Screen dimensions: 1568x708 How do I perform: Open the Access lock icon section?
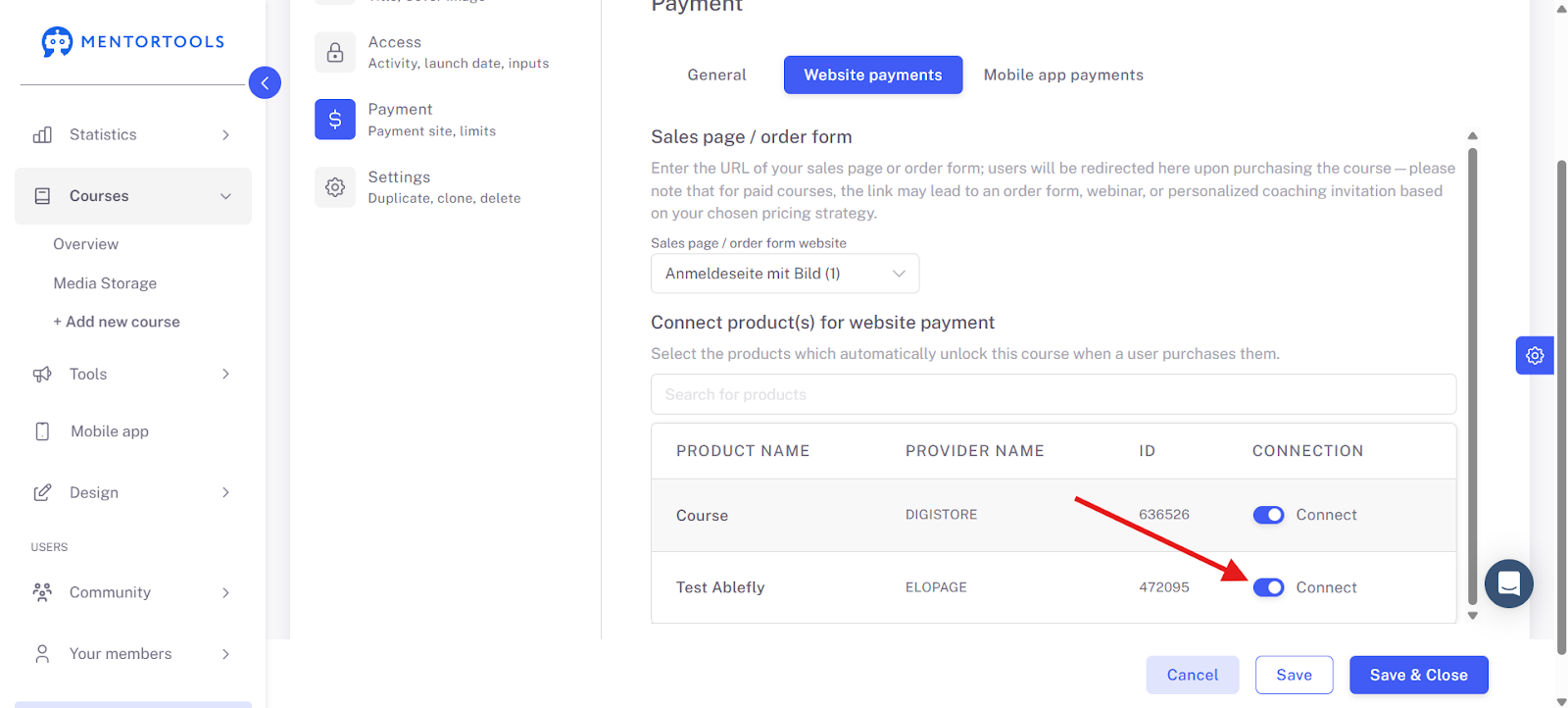[x=335, y=52]
